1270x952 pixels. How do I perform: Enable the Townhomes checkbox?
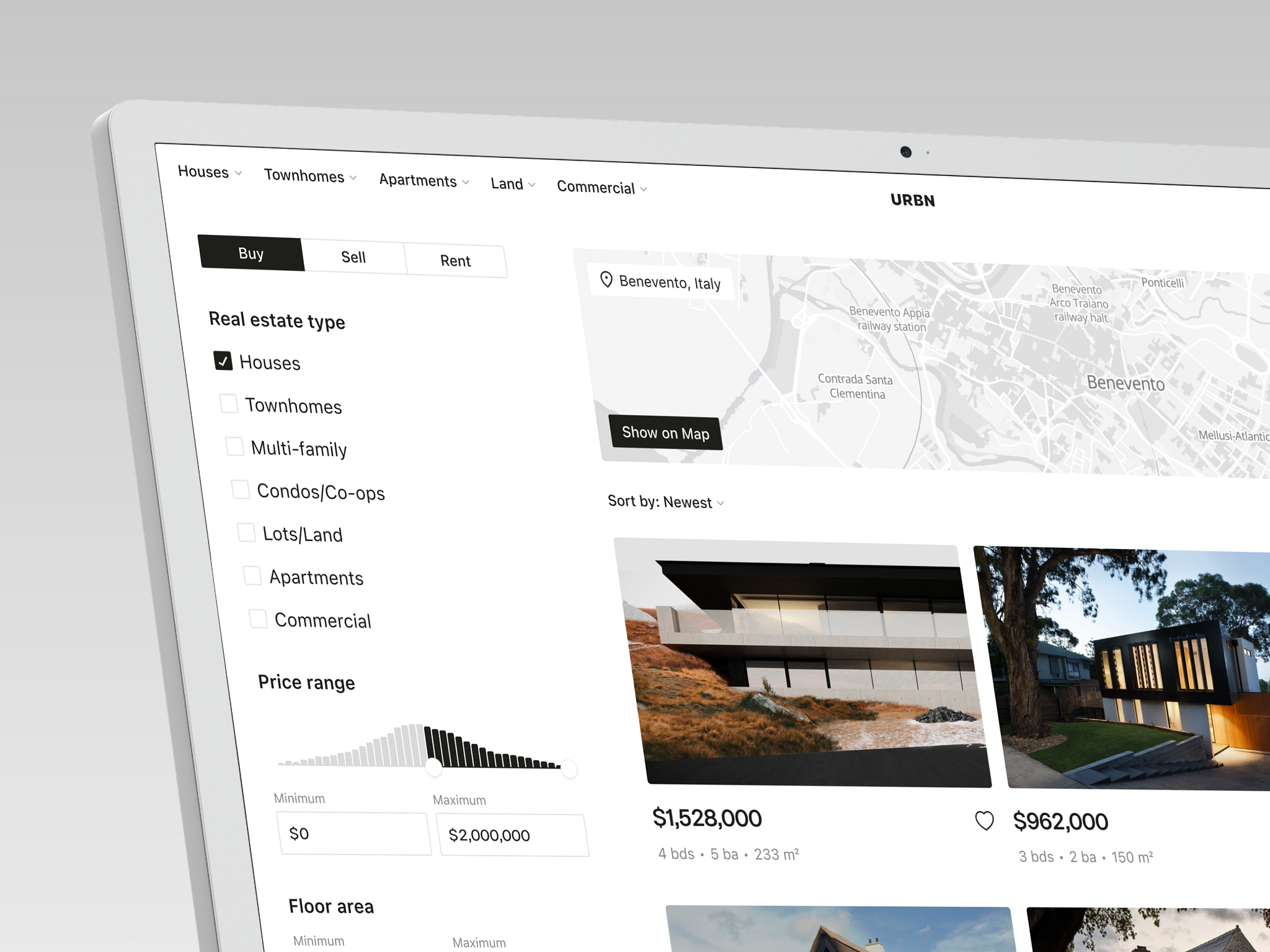click(229, 403)
